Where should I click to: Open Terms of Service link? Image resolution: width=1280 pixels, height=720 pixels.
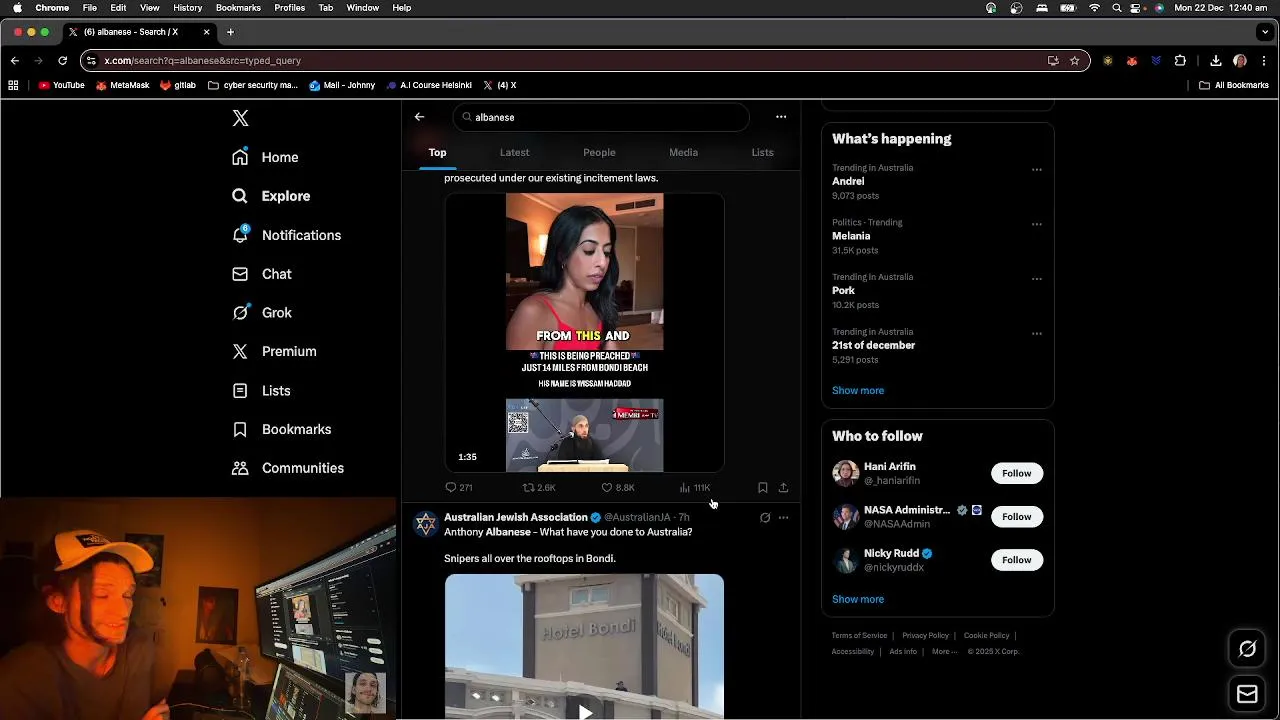point(859,635)
